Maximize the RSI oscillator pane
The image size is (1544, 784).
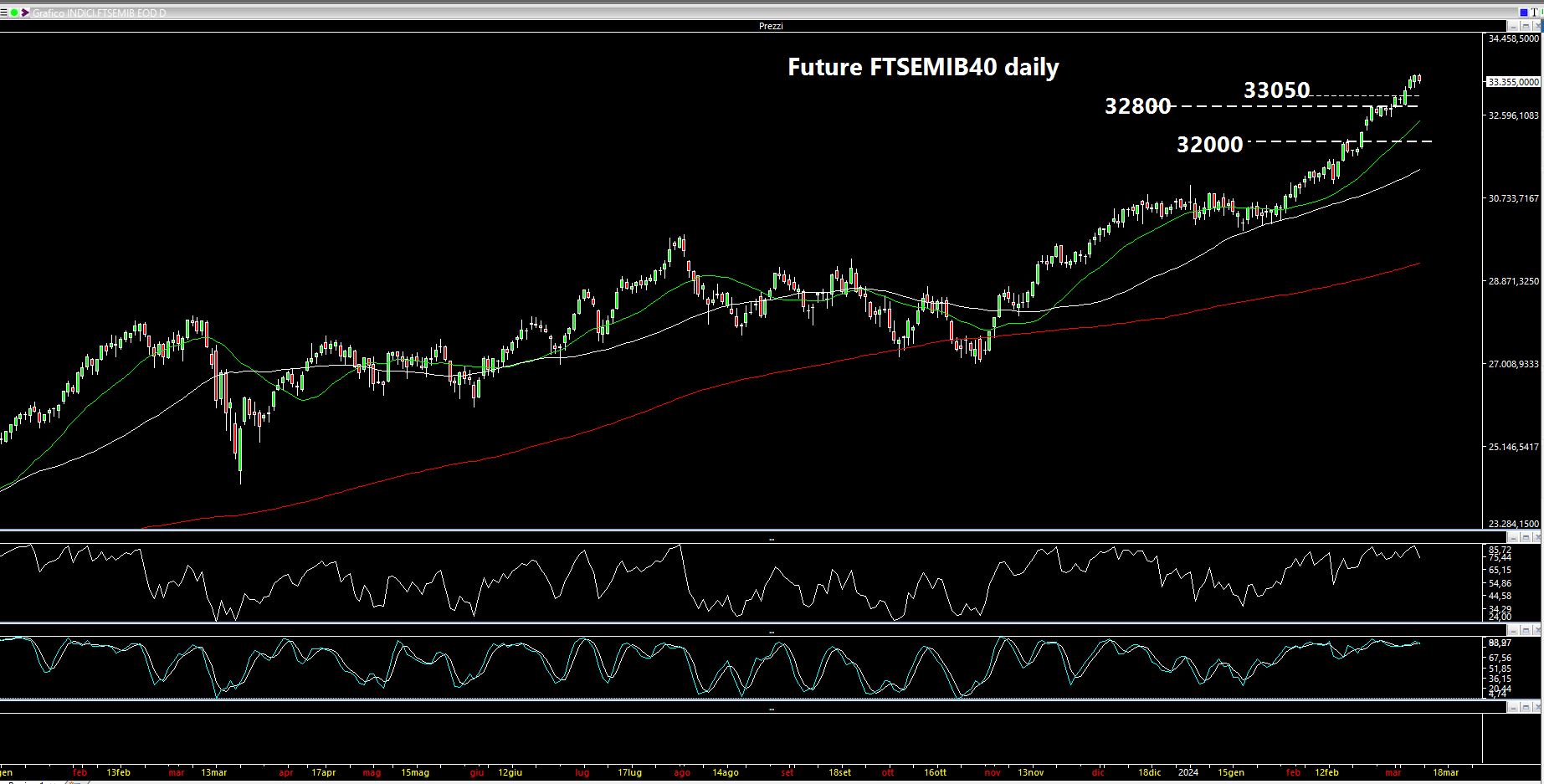(x=1526, y=537)
